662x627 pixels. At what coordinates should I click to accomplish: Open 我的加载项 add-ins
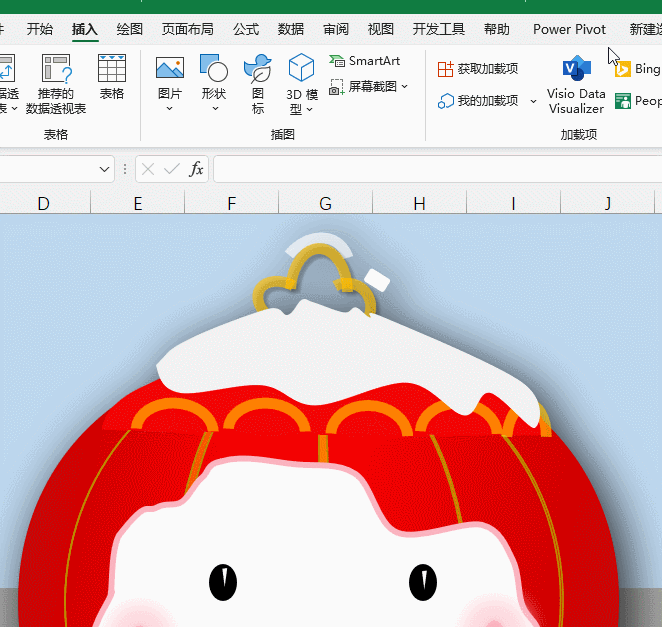point(478,101)
